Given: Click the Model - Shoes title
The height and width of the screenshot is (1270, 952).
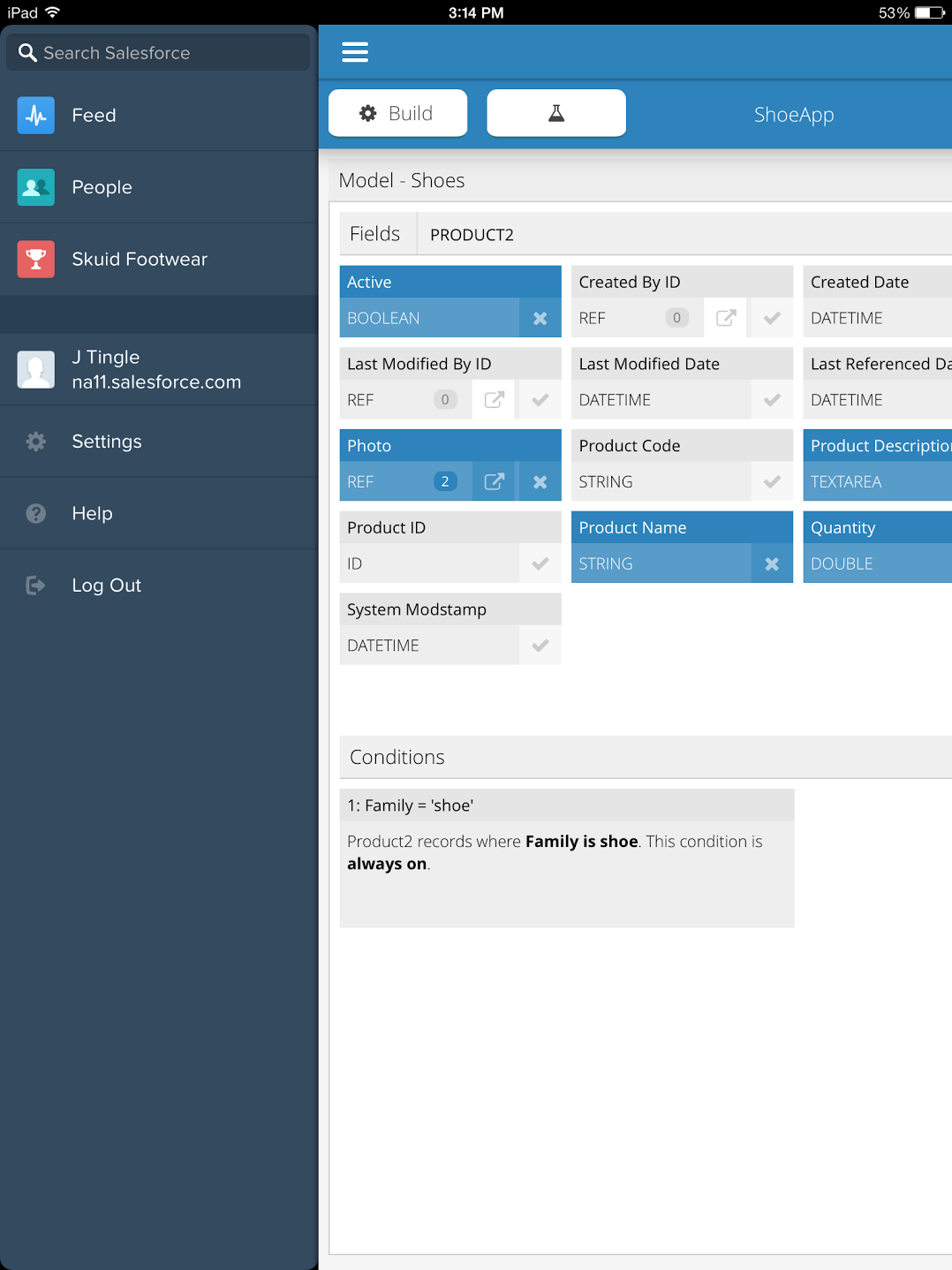Looking at the screenshot, I should click(402, 180).
